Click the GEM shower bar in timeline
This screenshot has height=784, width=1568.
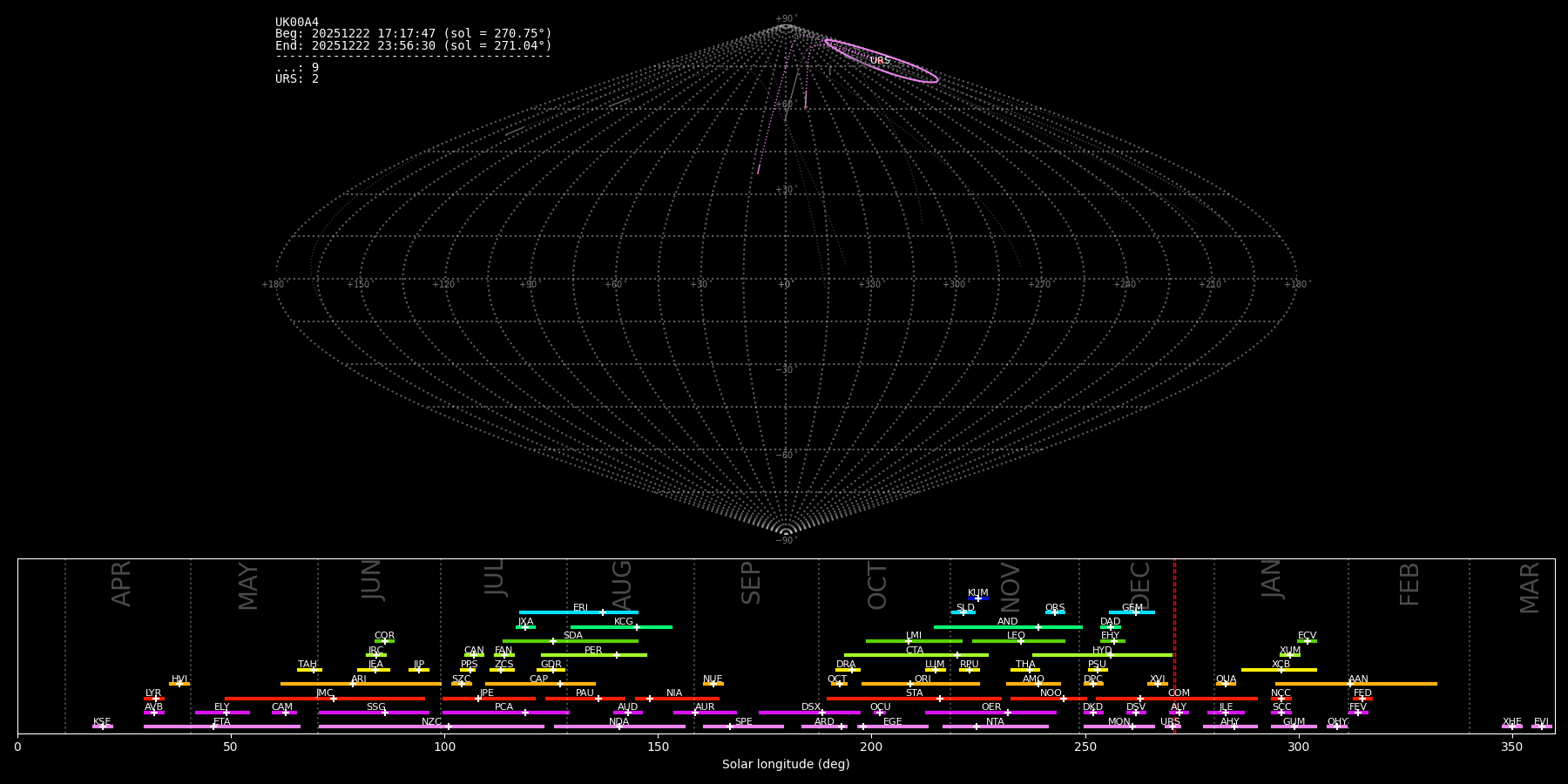click(1132, 612)
